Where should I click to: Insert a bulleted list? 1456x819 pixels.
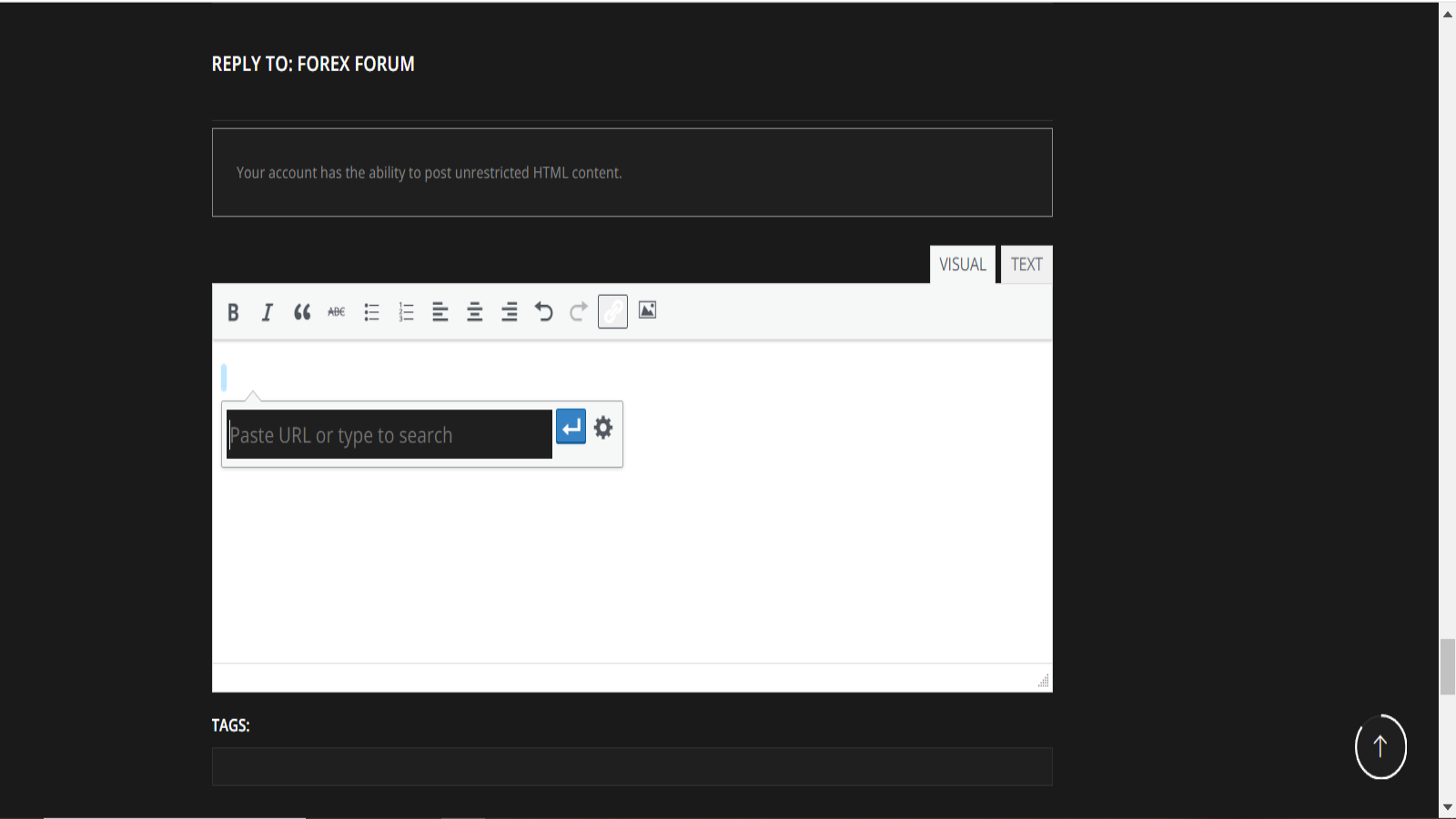pos(371,312)
